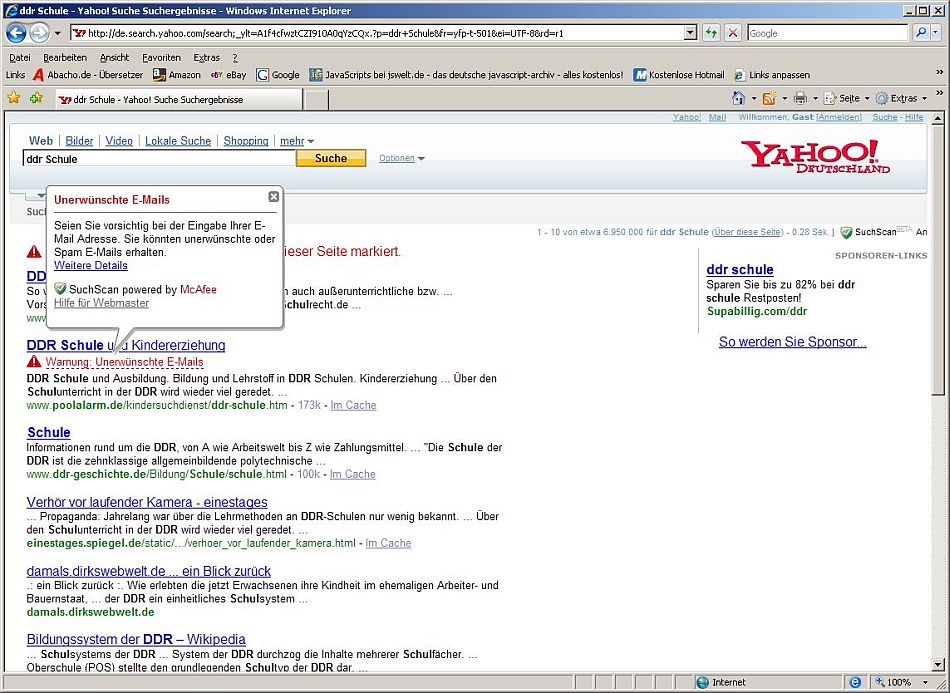Click the RSS feeds icon
This screenshot has height=693, width=950.
coord(769,98)
